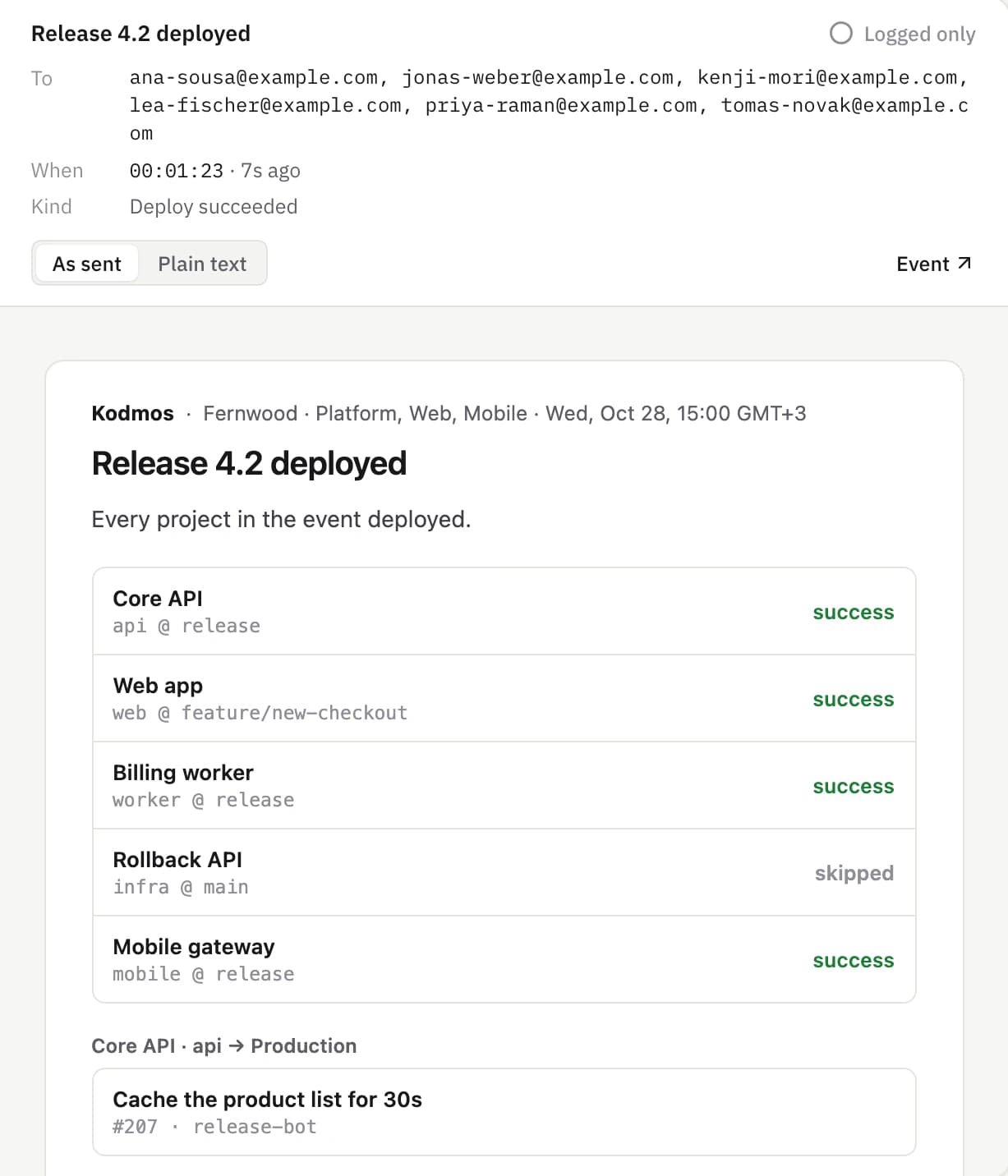Select recipient priya-raman@example.com
This screenshot has width=1008, height=1176.
click(561, 106)
